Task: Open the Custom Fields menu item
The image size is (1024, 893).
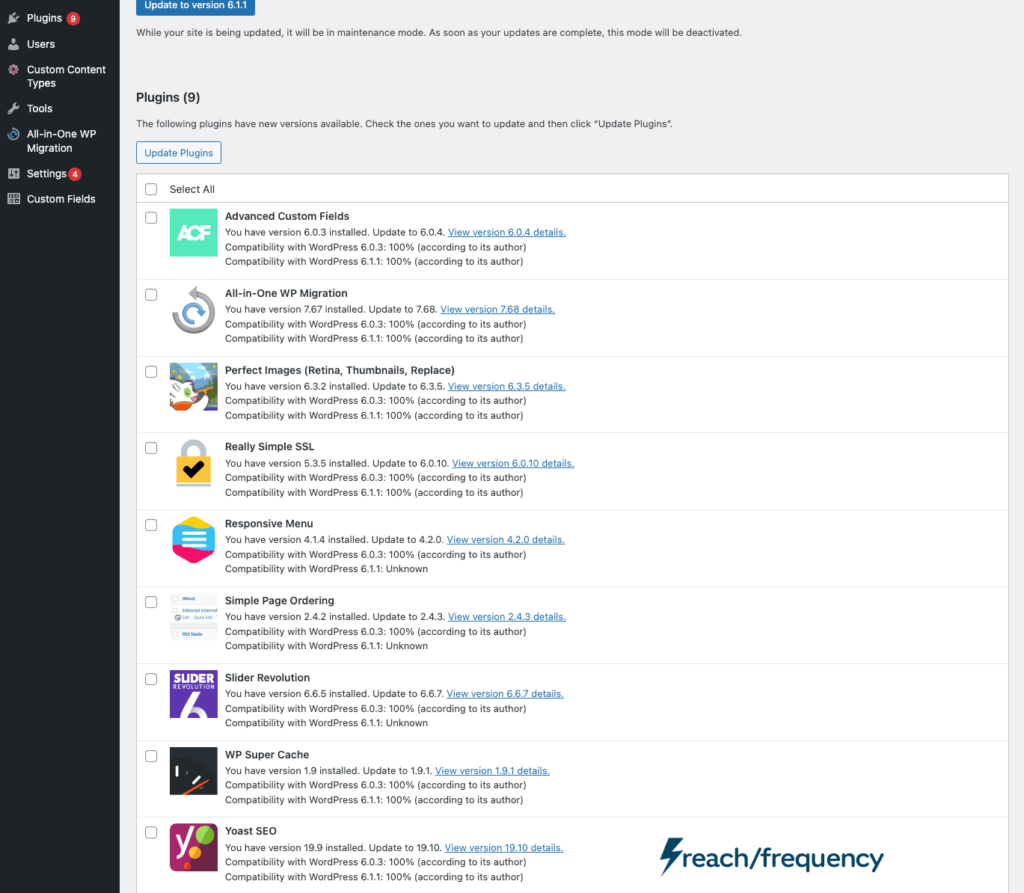Action: point(59,199)
